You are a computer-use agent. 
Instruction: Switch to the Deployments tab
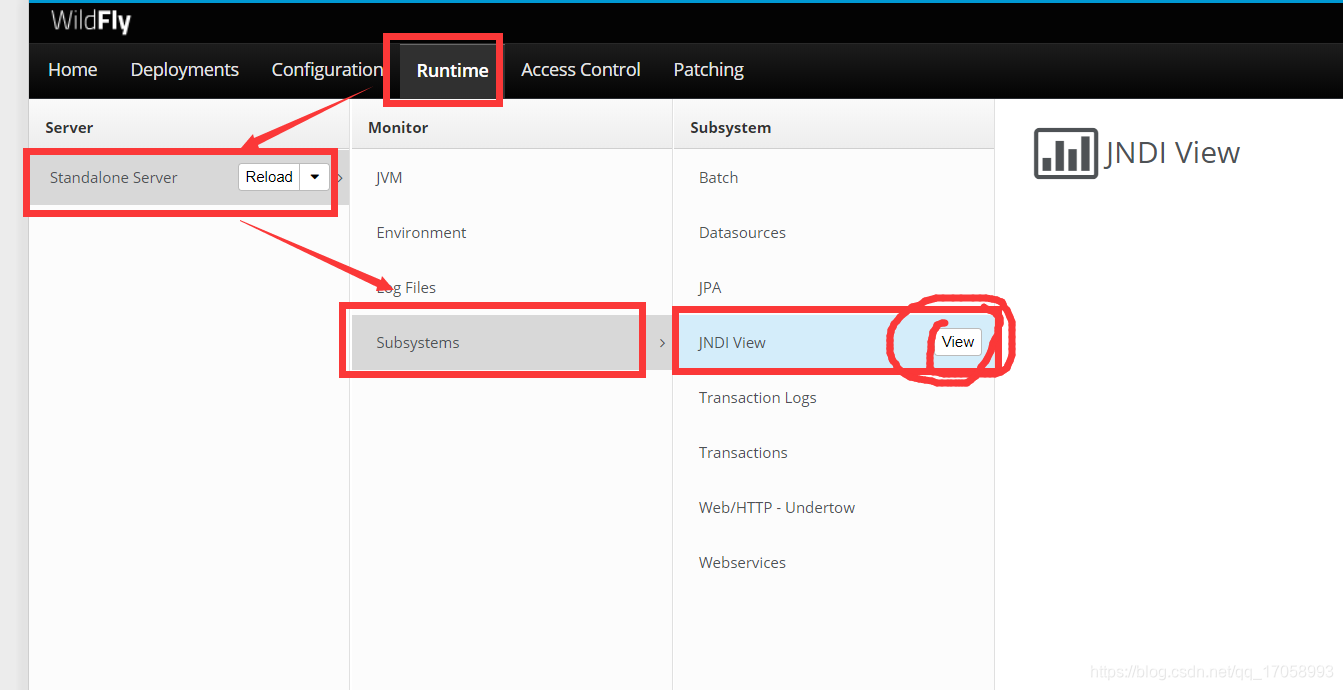pyautogui.click(x=185, y=70)
